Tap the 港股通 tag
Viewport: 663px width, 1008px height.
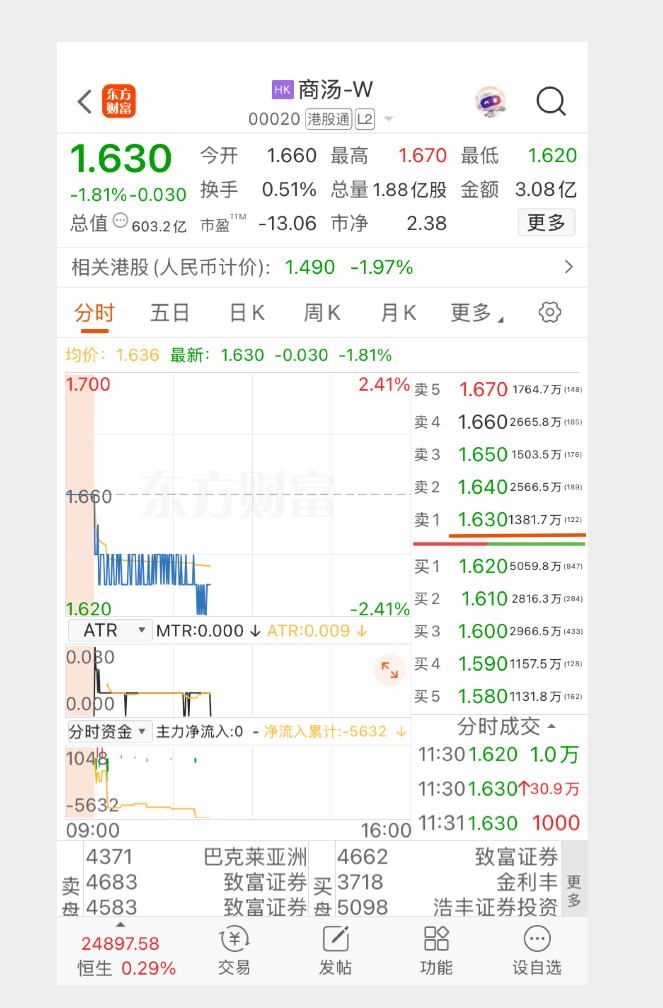(329, 119)
